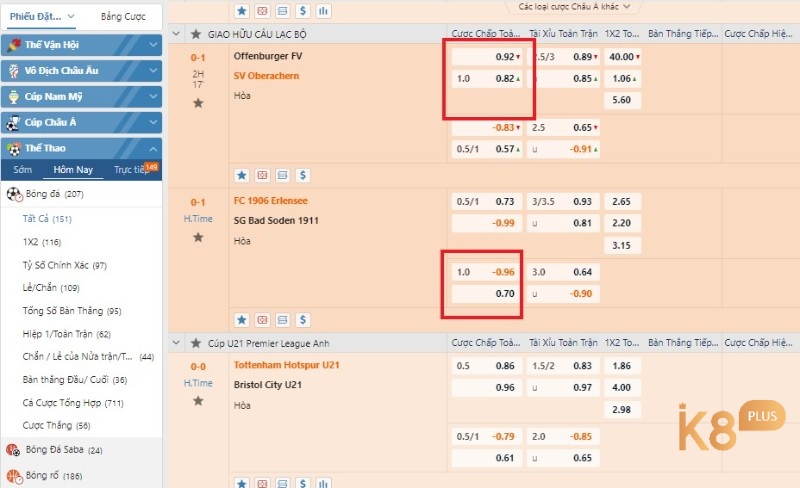Open the bar chart icon in the top icon row
Image resolution: width=800 pixels, height=488 pixels.
pyautogui.click(x=323, y=11)
